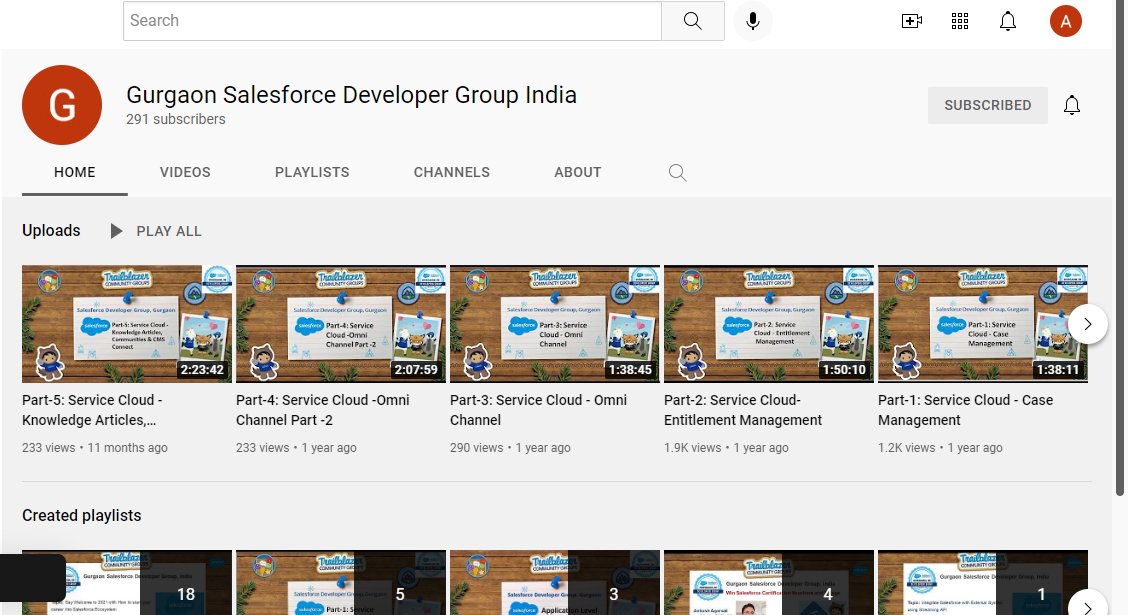Open the About tab

tap(578, 173)
